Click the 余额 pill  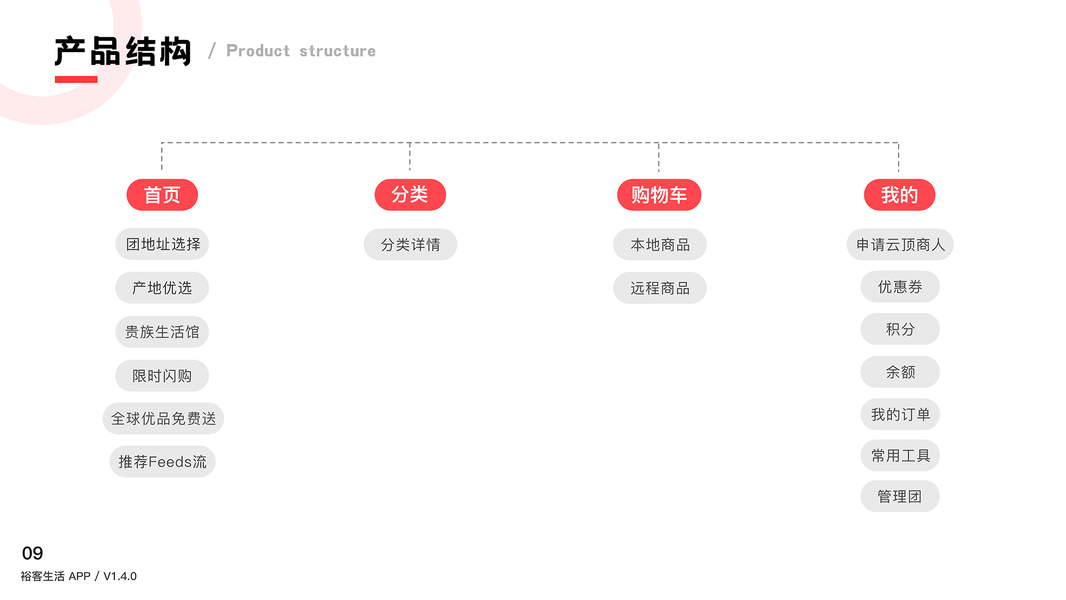coord(900,372)
